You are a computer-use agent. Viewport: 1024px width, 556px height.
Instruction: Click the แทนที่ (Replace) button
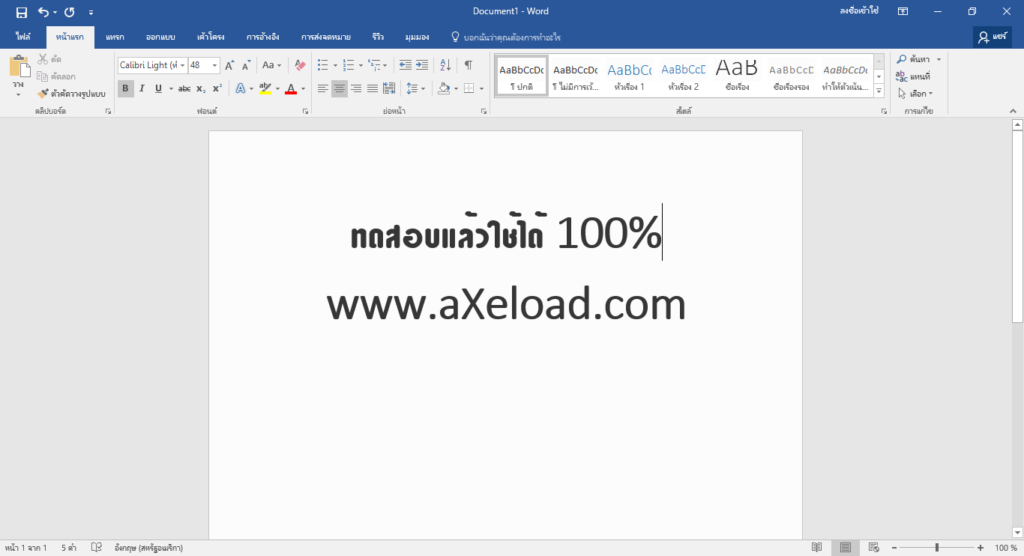point(913,76)
